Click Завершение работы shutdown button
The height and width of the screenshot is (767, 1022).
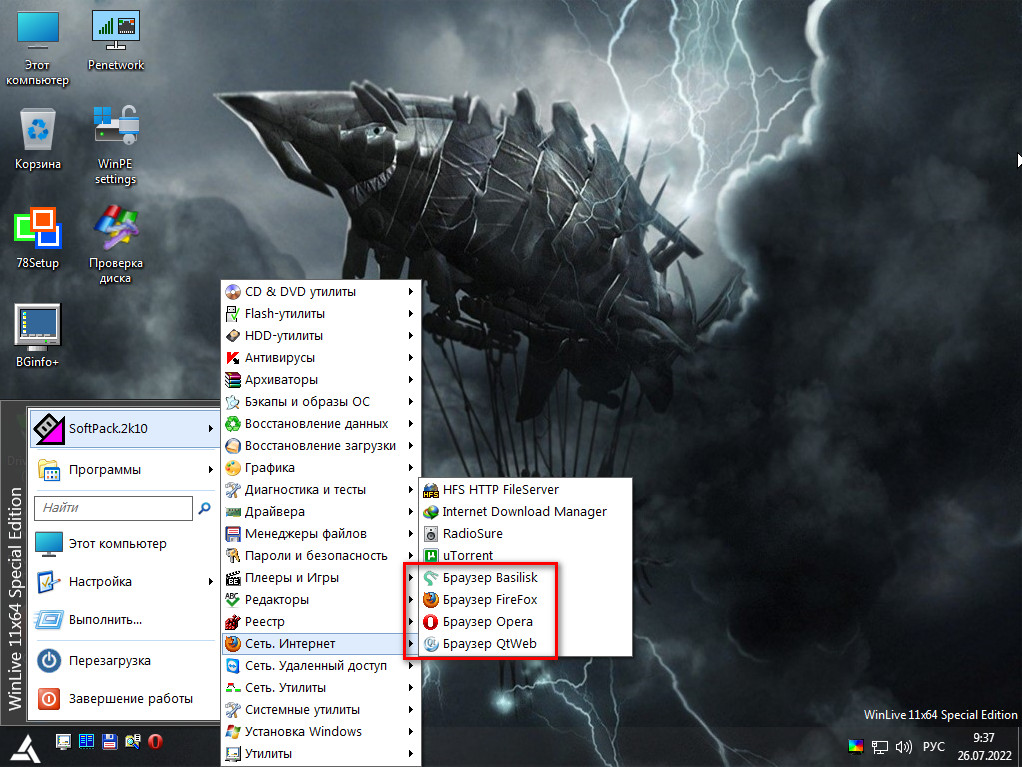(124, 699)
